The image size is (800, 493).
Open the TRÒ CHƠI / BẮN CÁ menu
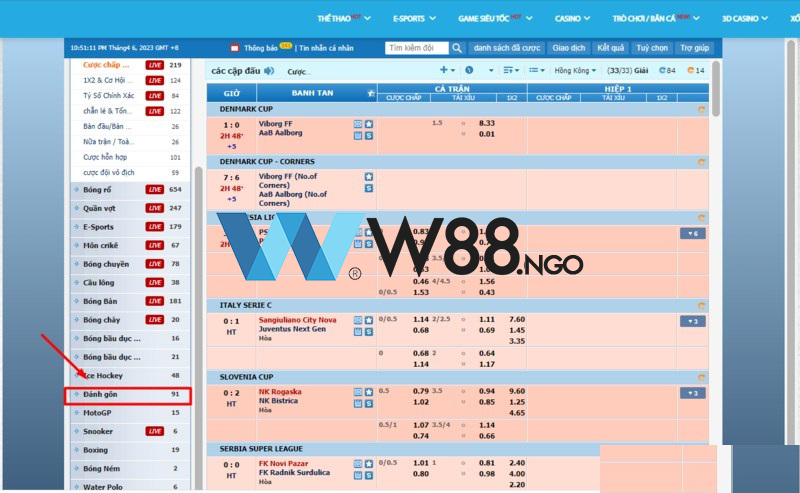656,18
